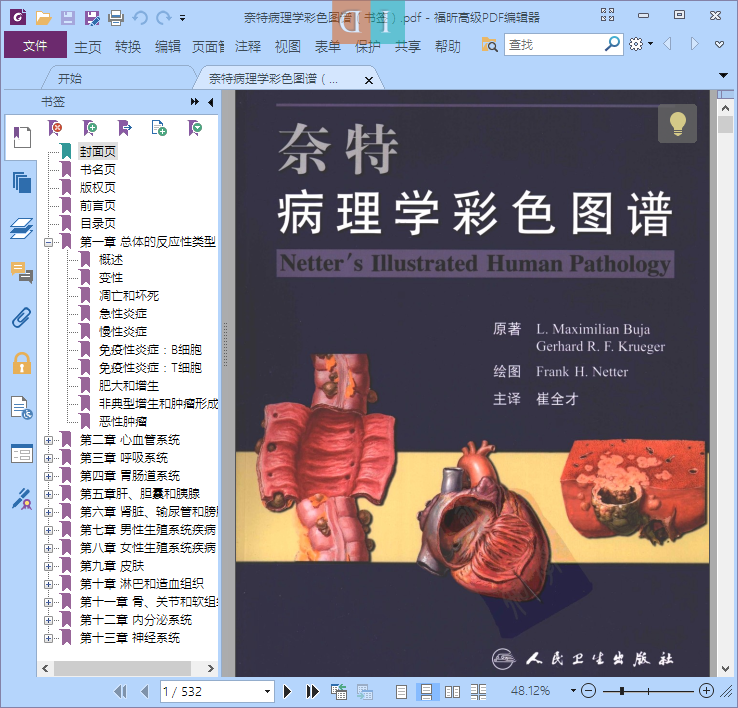The height and width of the screenshot is (708, 738).
Task: Open the 帮助 ribbon tab
Action: click(x=448, y=47)
